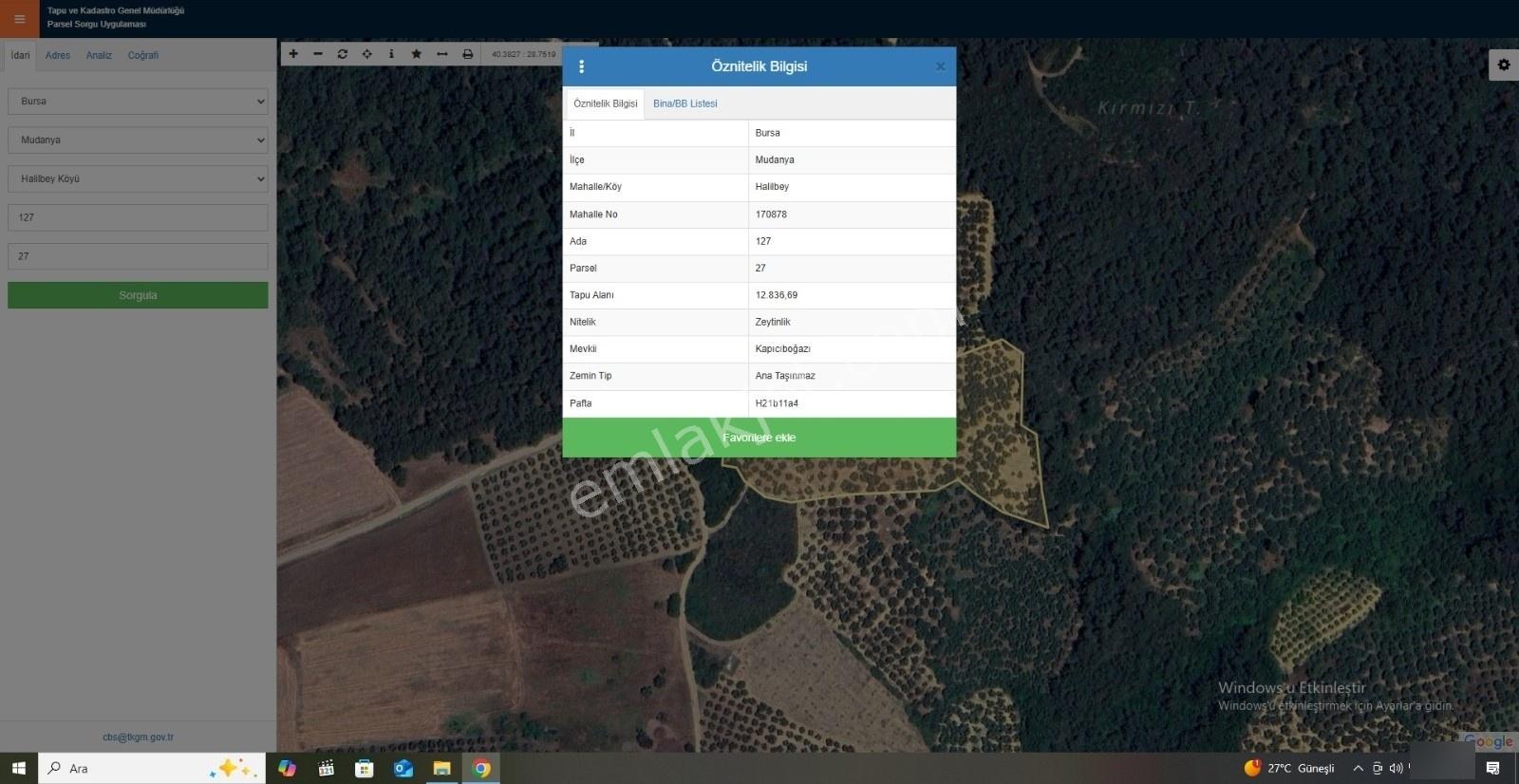
Task: Select the info query tool
Action: (x=391, y=54)
